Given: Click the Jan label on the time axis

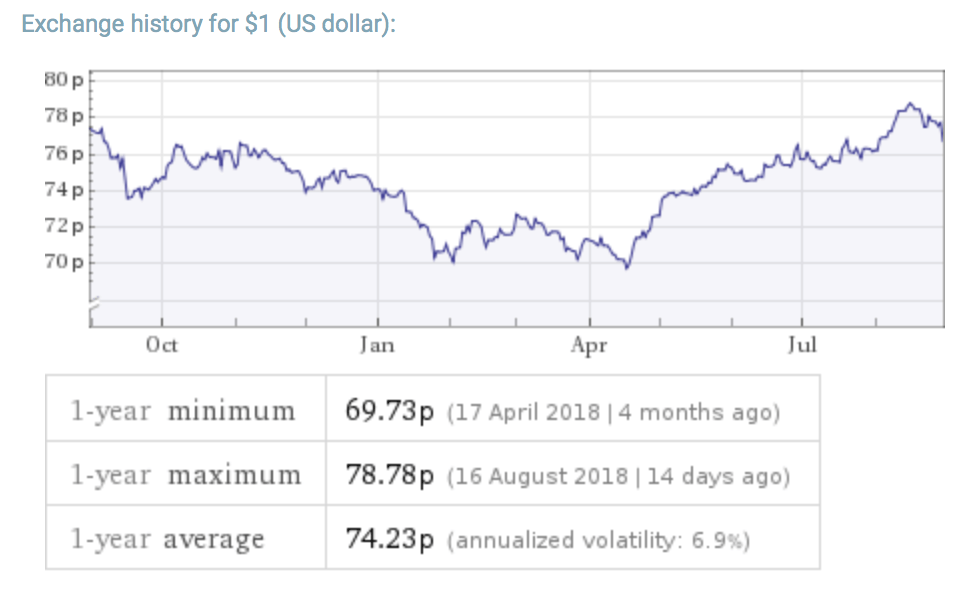Looking at the screenshot, I should point(377,345).
